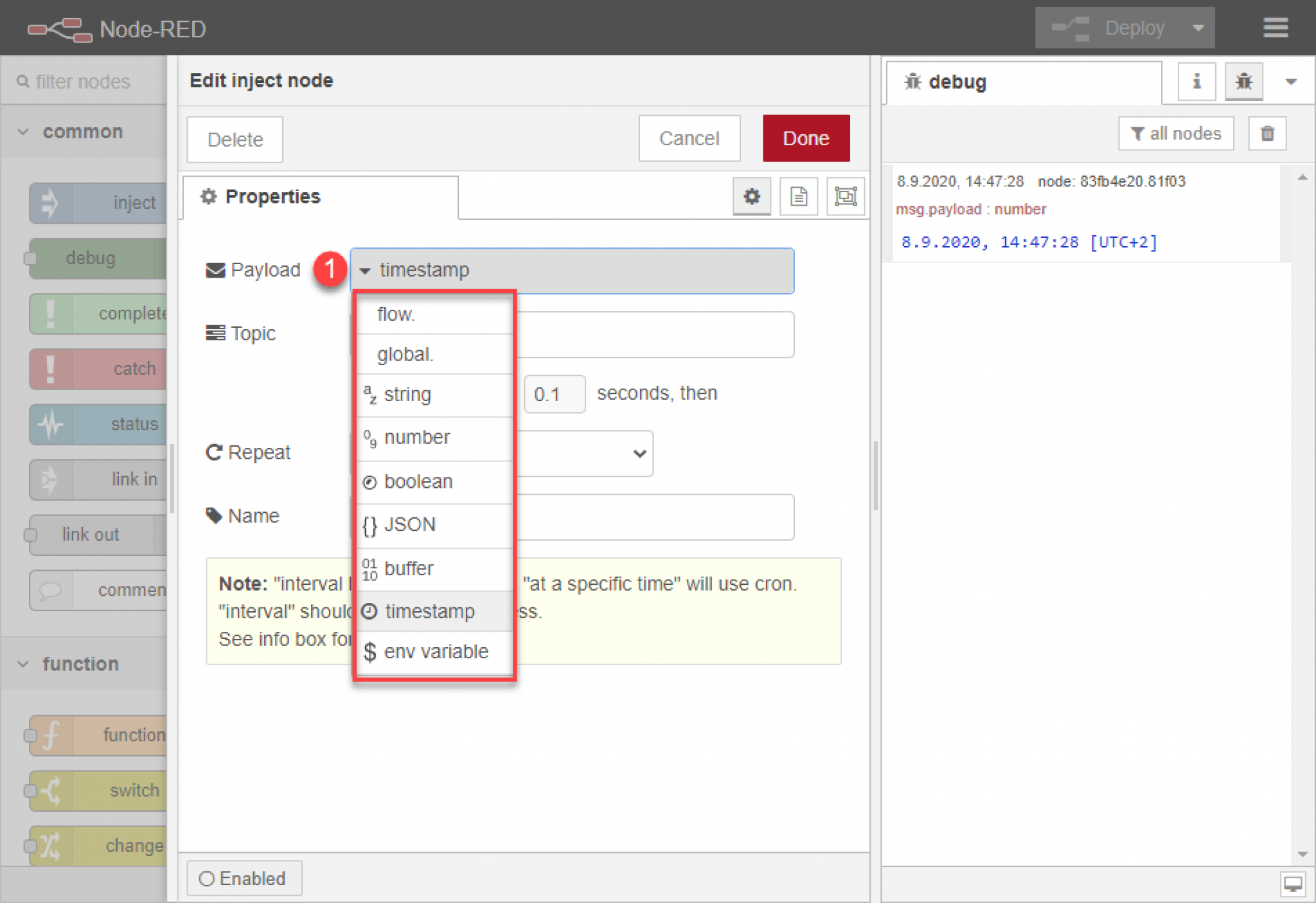
Task: Choose JSON payload type
Action: click(x=410, y=524)
